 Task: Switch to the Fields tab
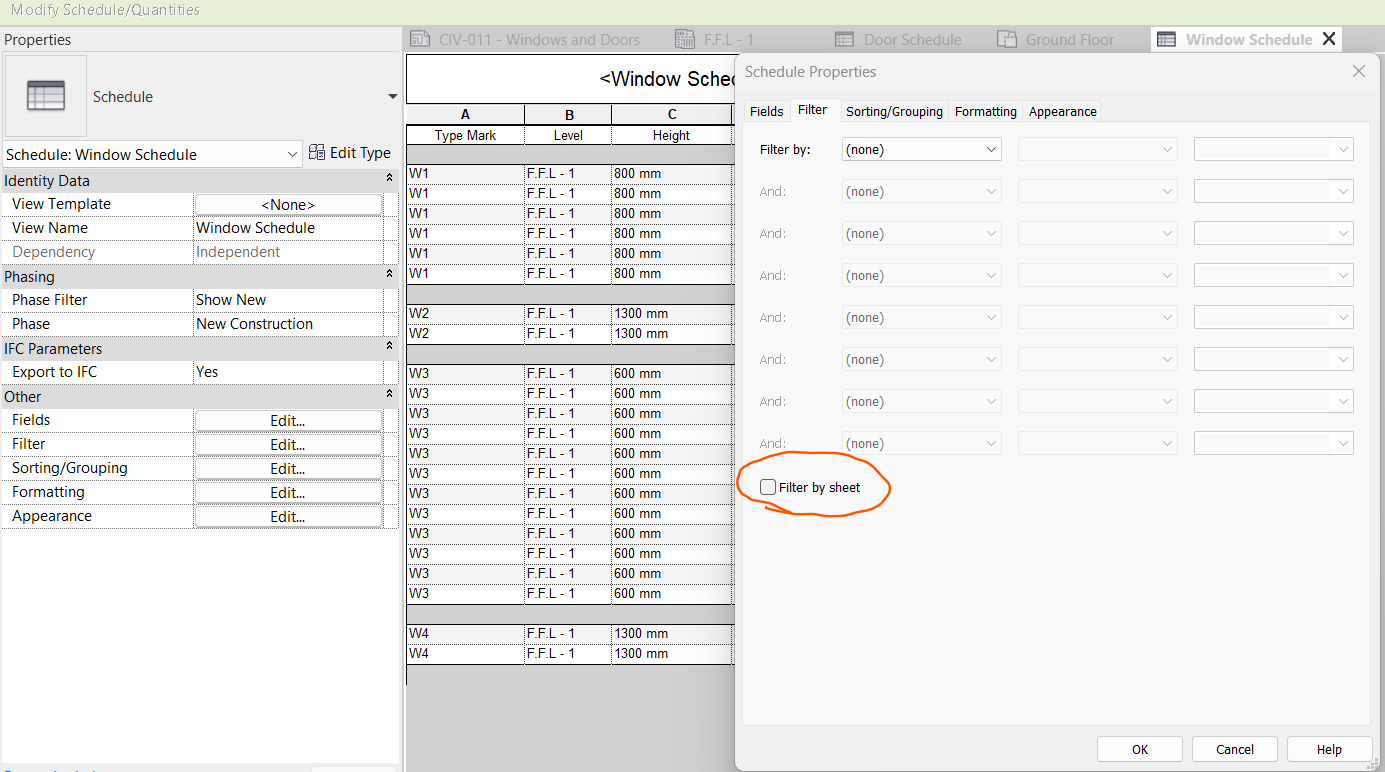point(767,111)
